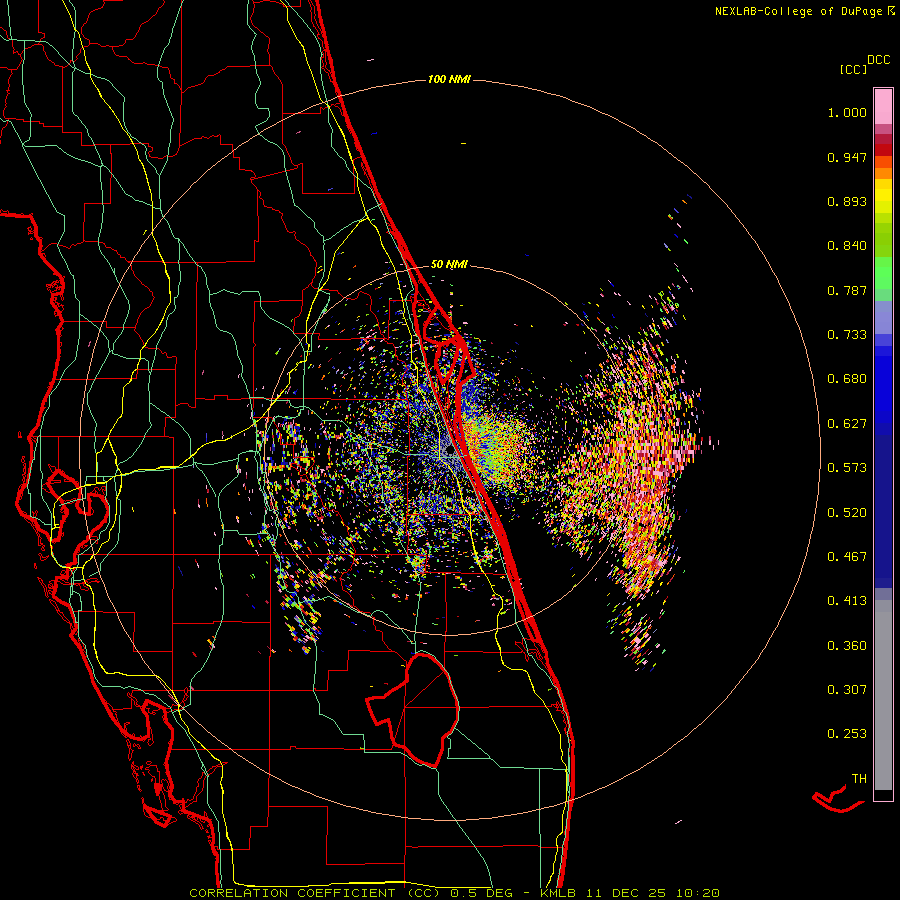Click the 0.413 scale value
Image resolution: width=900 pixels, height=900 pixels.
tap(847, 601)
